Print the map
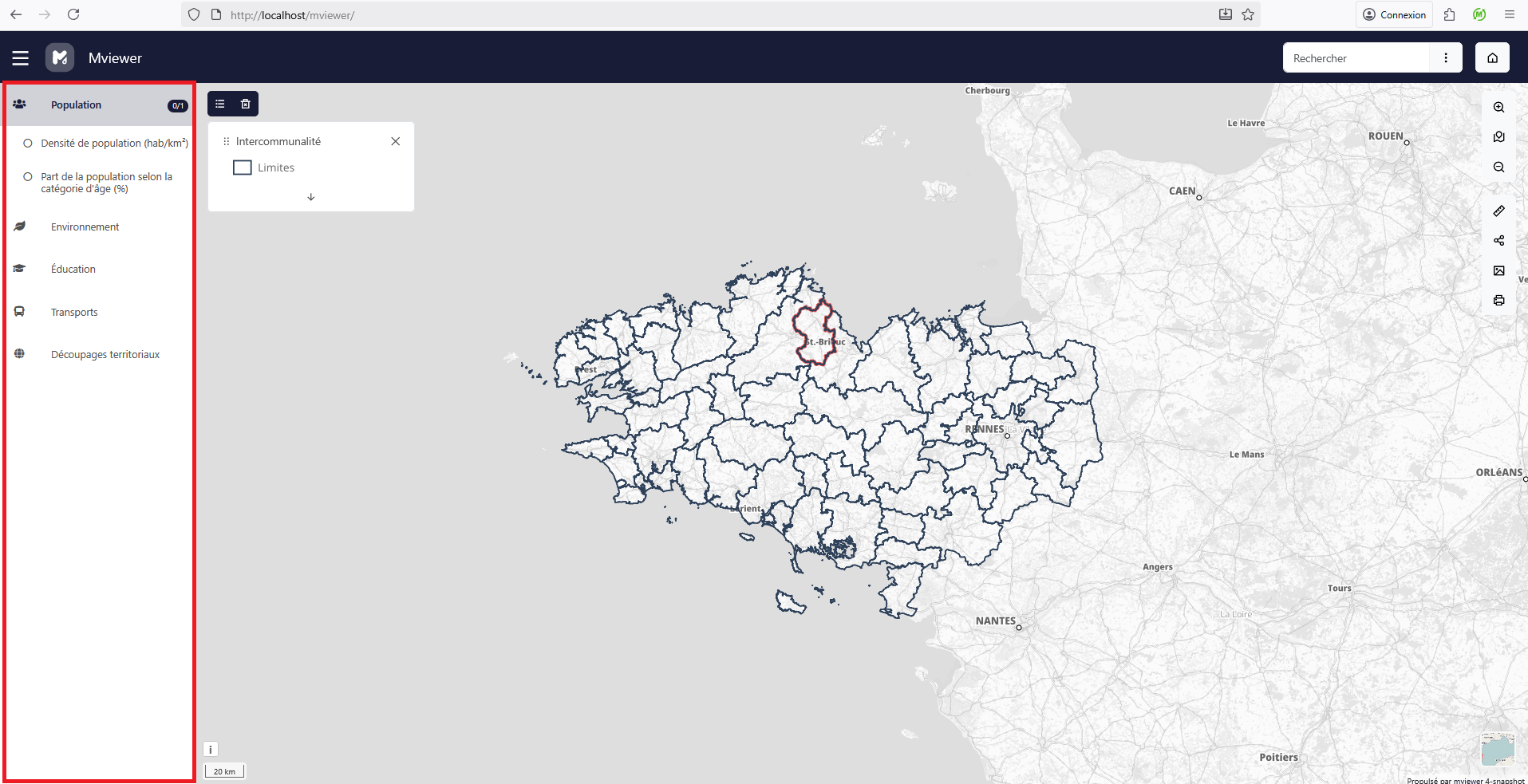Image resolution: width=1528 pixels, height=784 pixels. 1498,301
